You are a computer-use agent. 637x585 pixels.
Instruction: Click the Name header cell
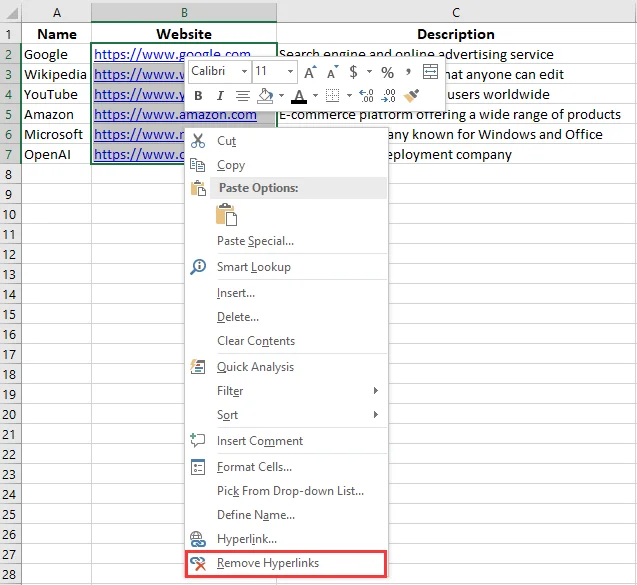pyautogui.click(x=56, y=34)
